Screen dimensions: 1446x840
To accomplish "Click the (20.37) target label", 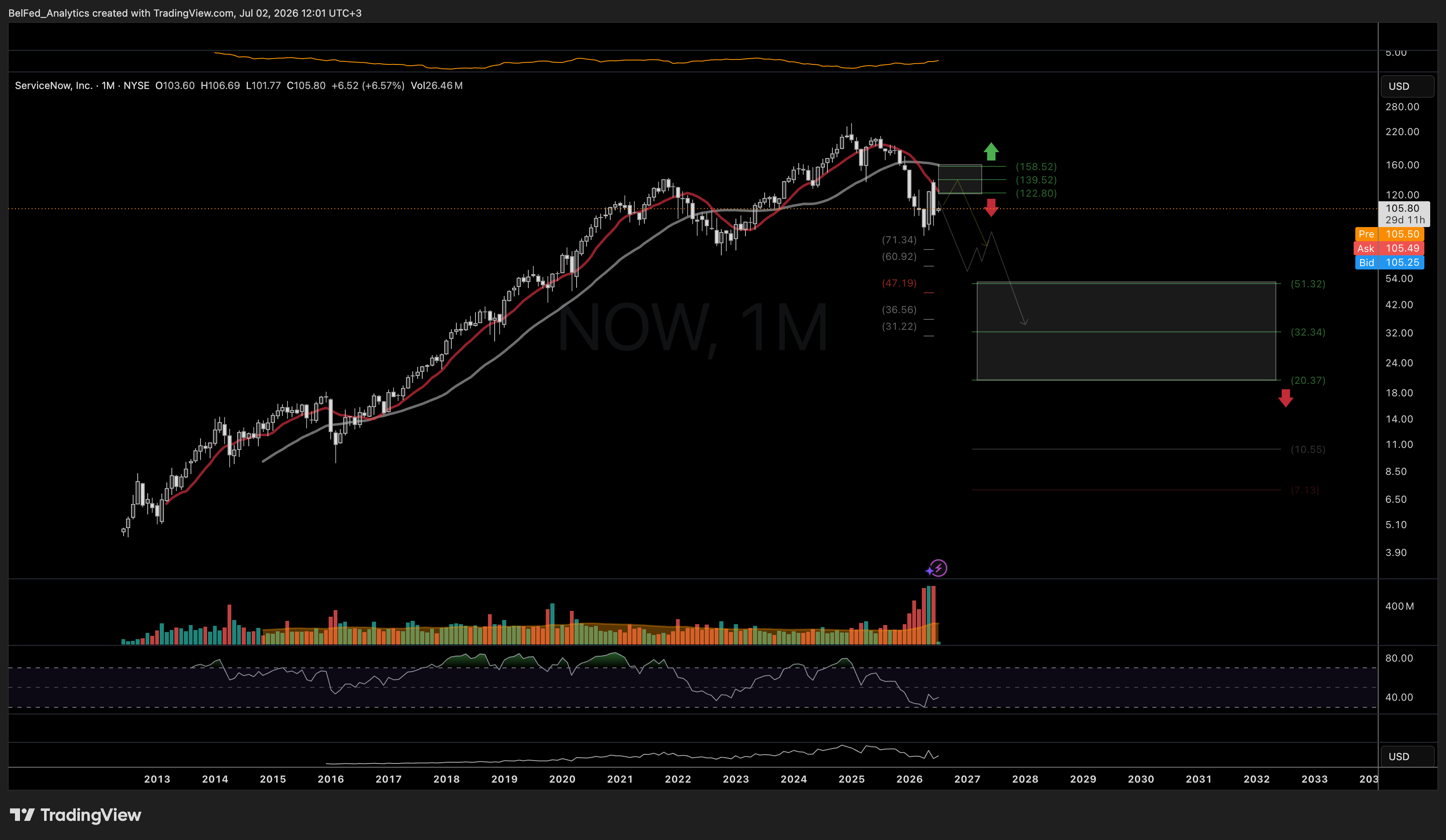I will pyautogui.click(x=1308, y=380).
